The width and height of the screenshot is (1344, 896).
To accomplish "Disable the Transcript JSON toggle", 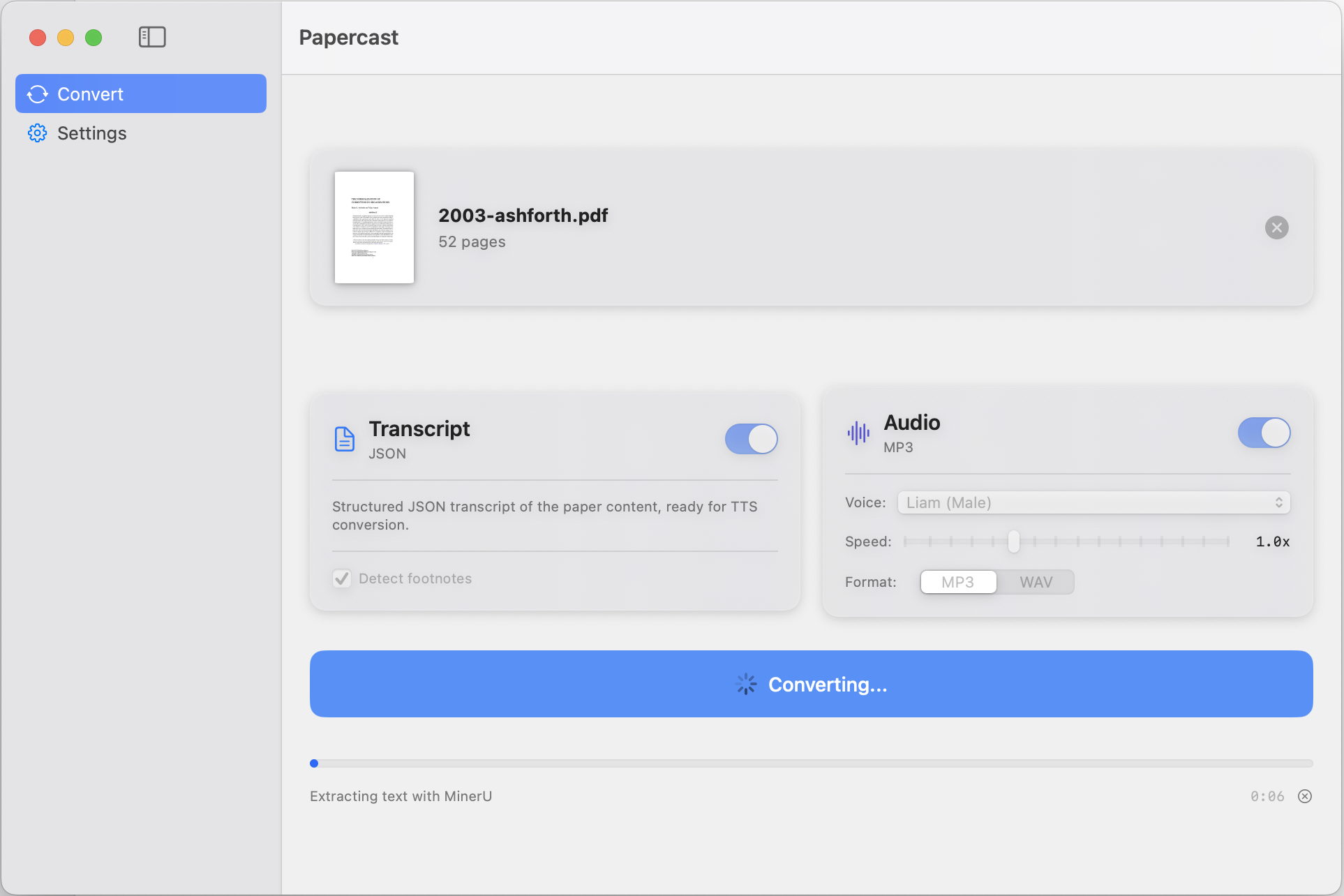I will [751, 439].
